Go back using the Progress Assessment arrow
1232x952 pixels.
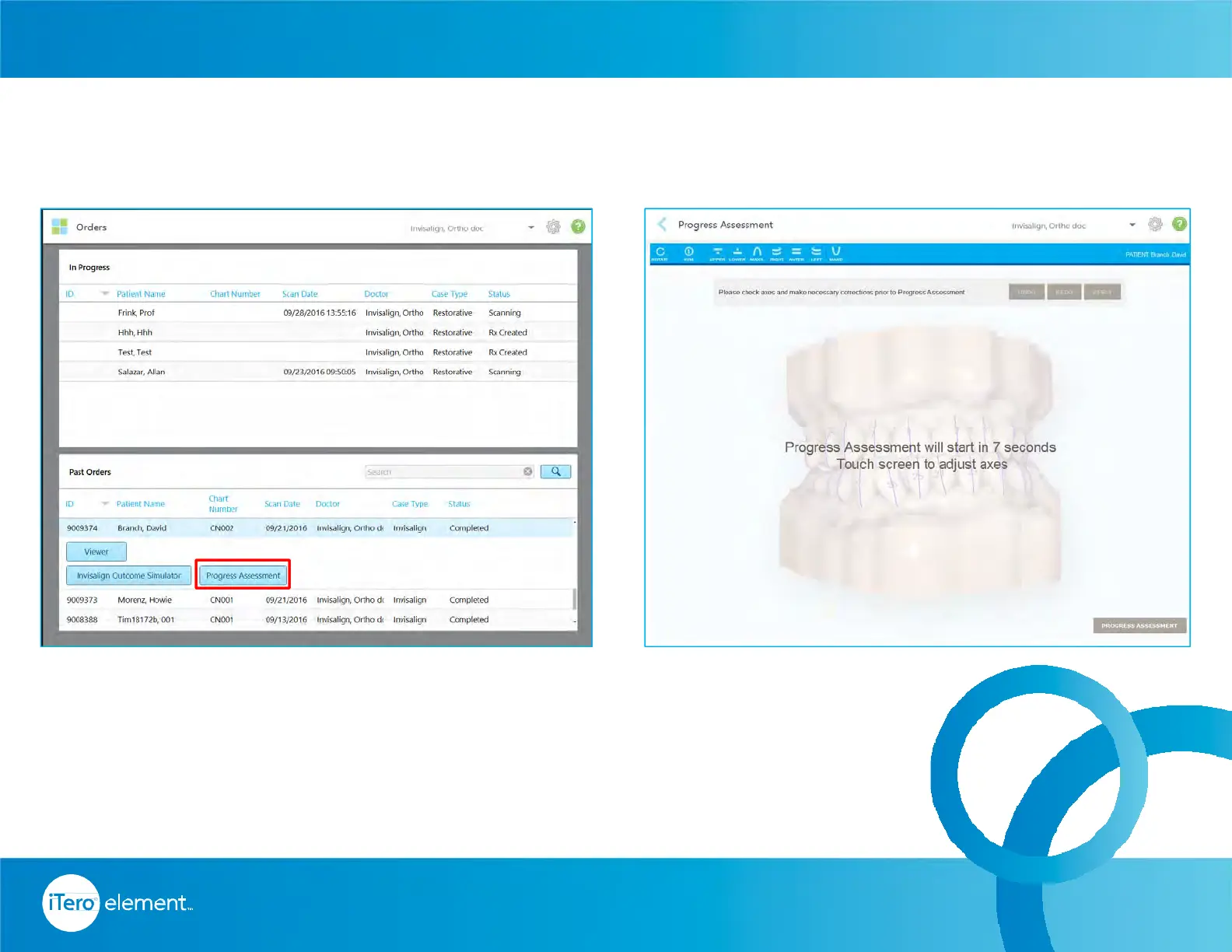(662, 224)
